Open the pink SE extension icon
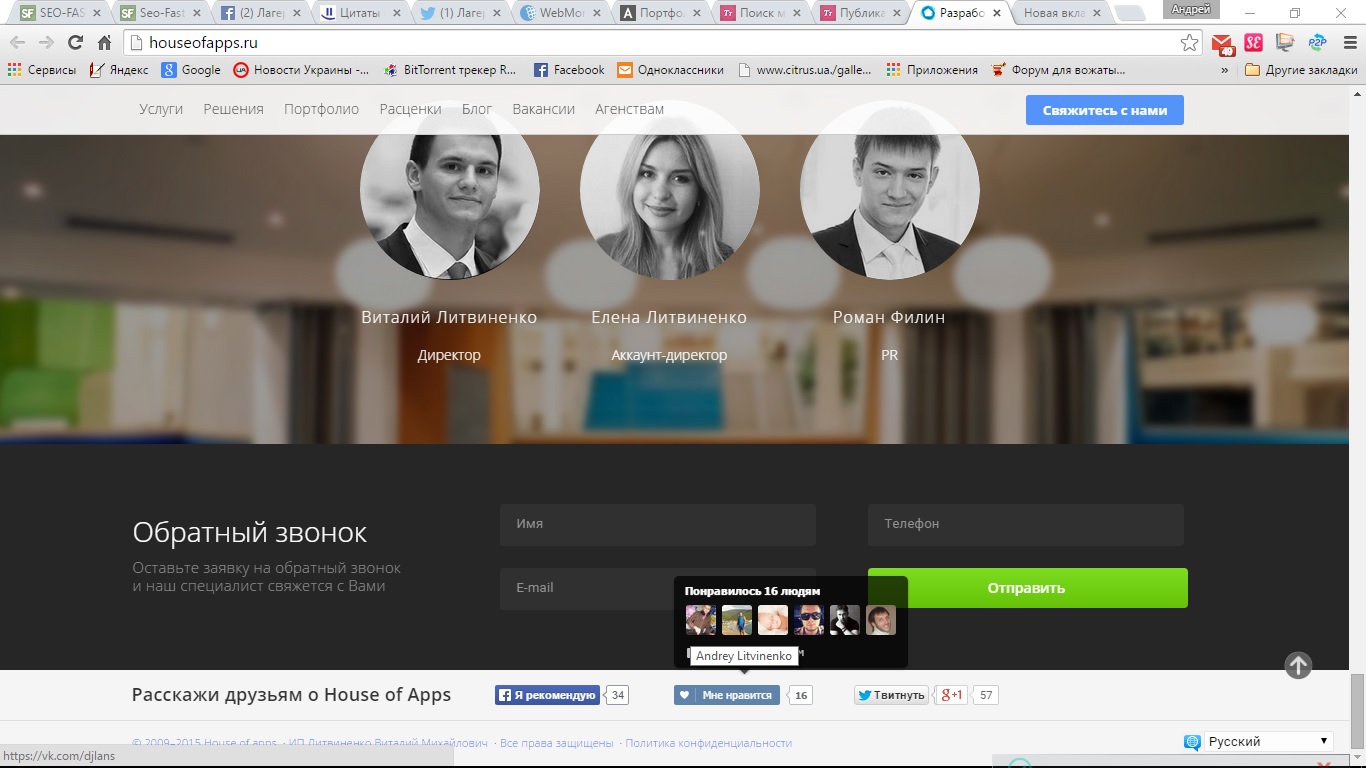The width and height of the screenshot is (1366, 768). 1253,43
